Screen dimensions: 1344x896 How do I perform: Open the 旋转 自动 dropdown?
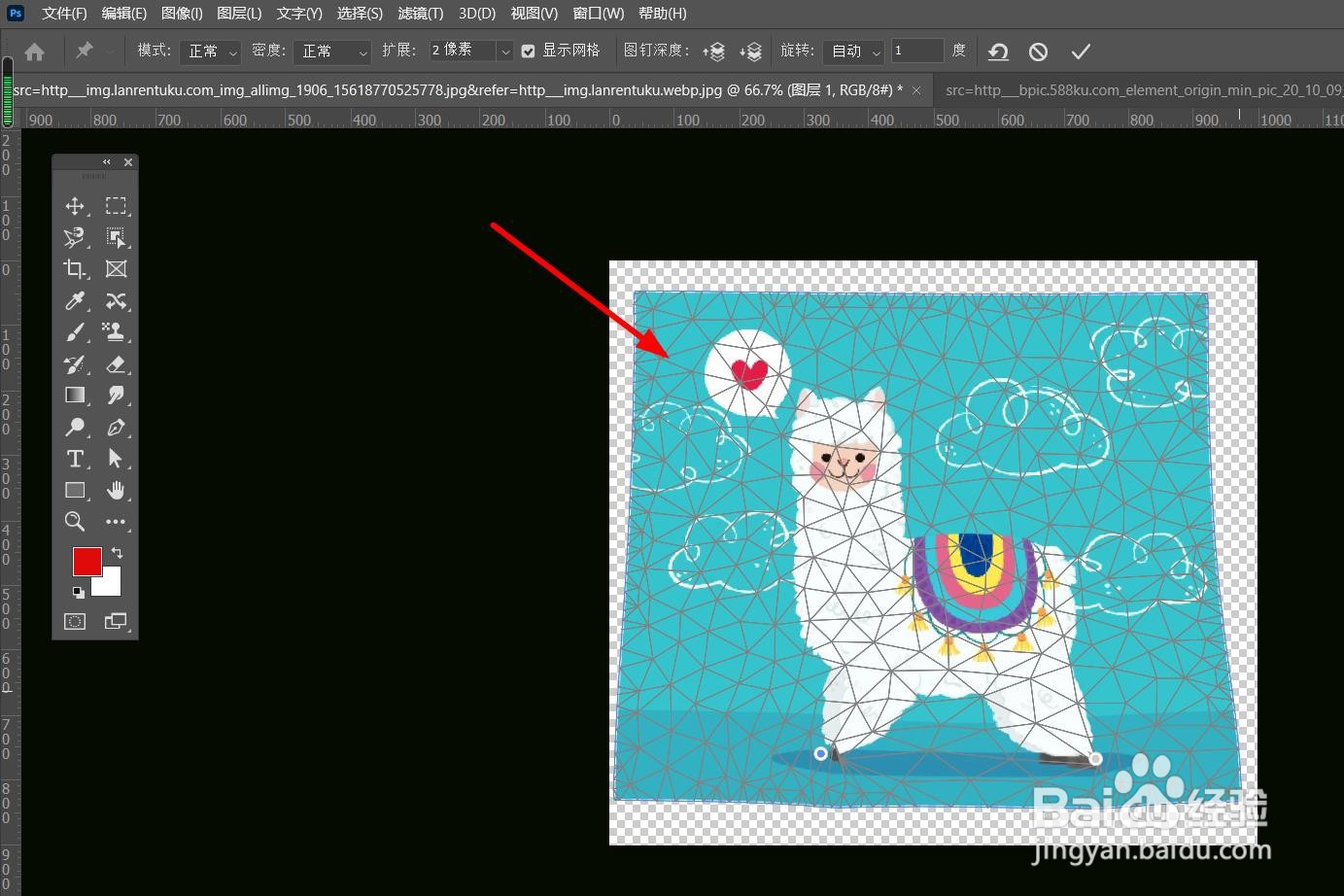(853, 52)
